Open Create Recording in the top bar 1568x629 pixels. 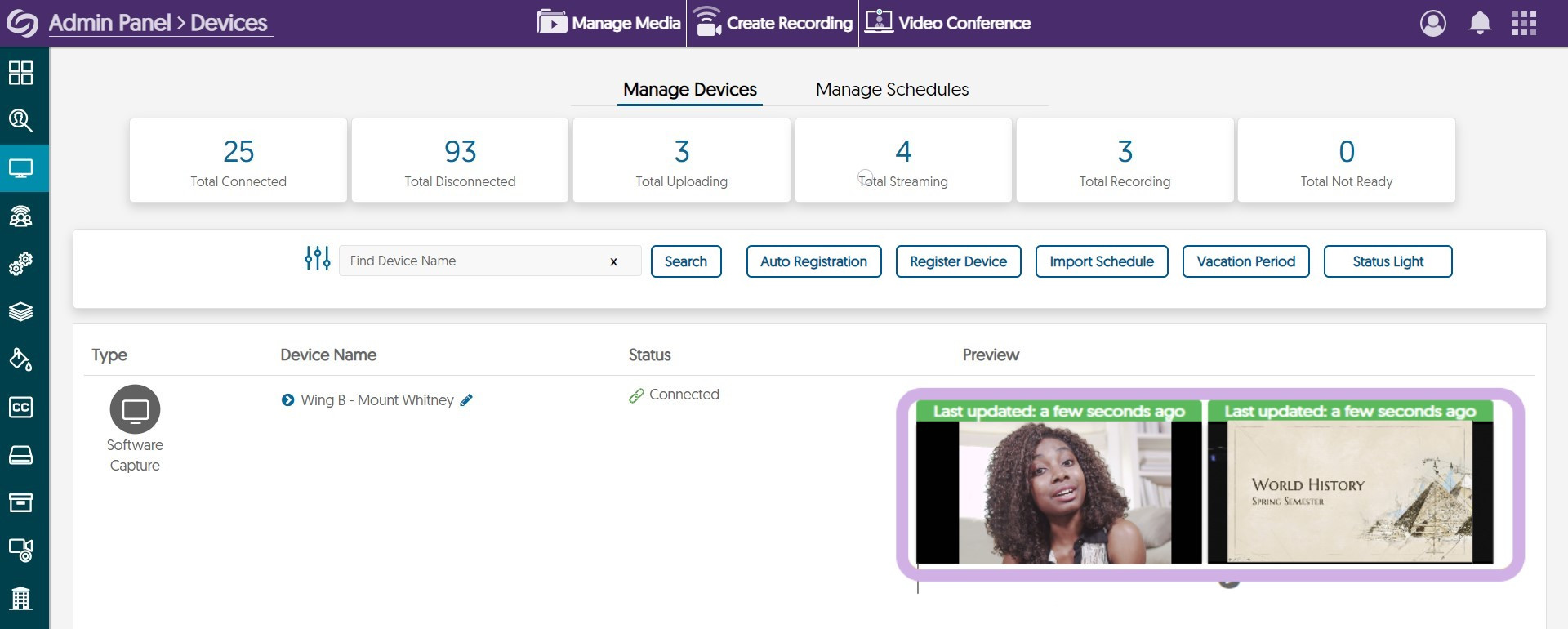click(773, 23)
